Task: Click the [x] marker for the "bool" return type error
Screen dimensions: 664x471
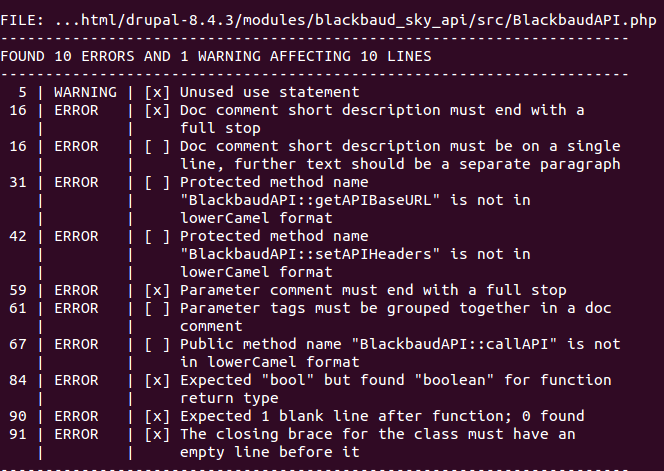Action: (157, 380)
